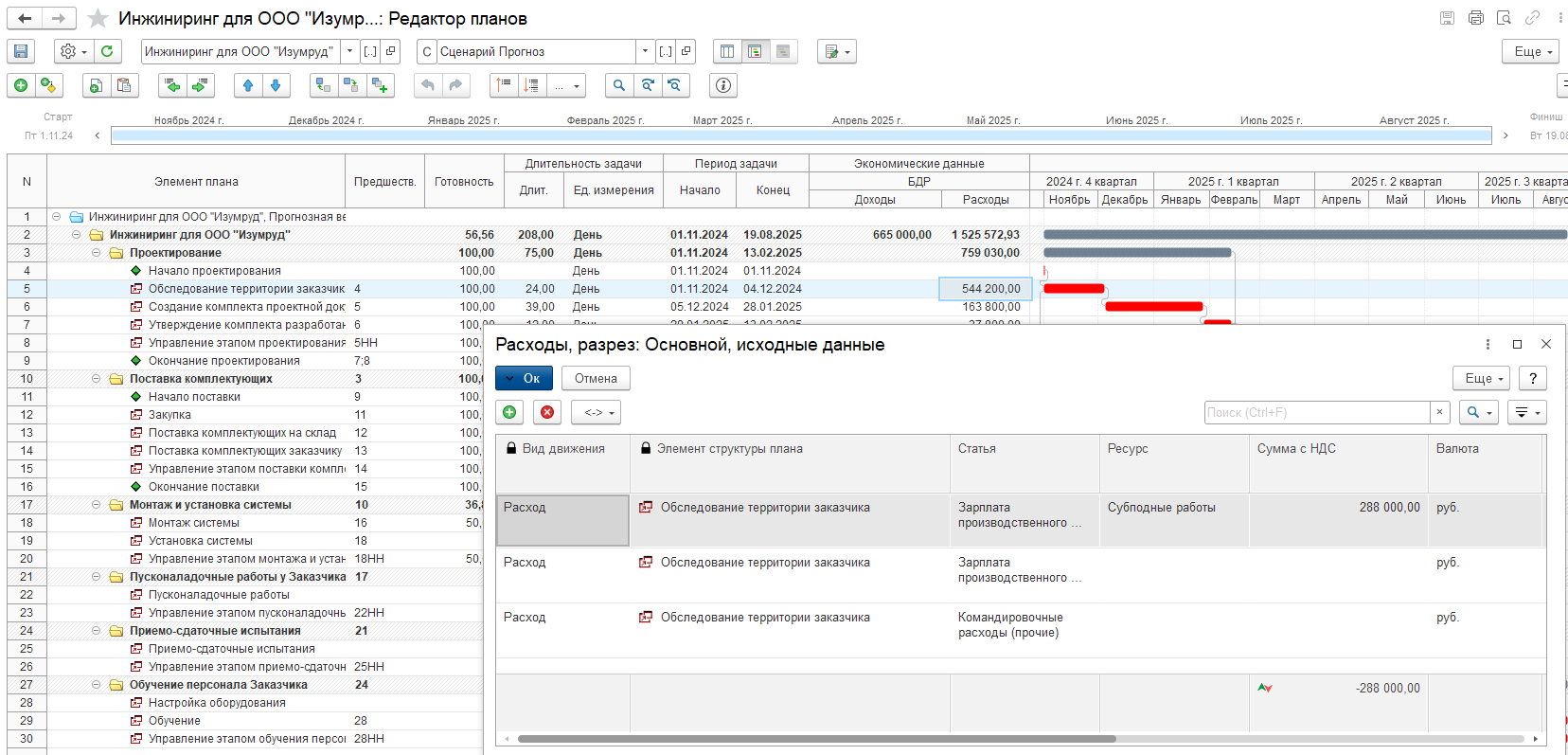Click the magnifier search icon in main toolbar

(x=619, y=86)
